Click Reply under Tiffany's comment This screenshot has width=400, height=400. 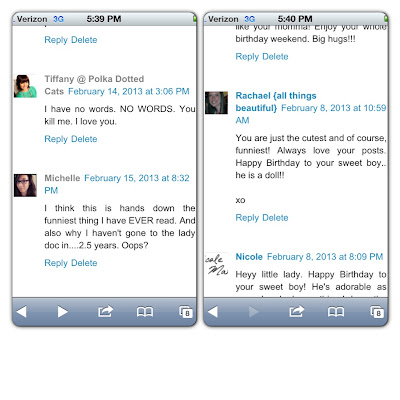click(56, 139)
